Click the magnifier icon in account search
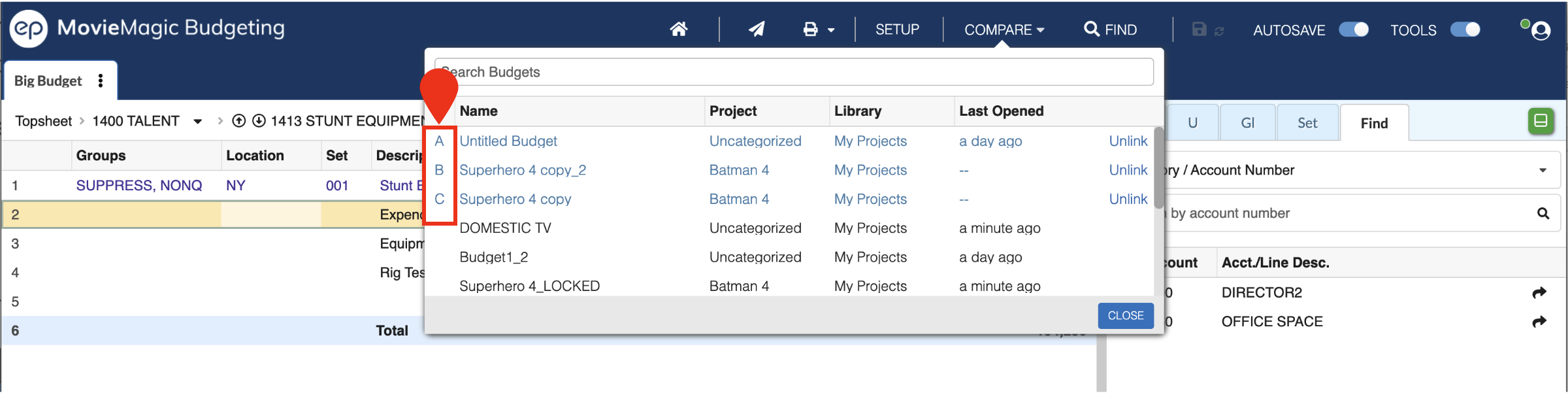 [1543, 214]
